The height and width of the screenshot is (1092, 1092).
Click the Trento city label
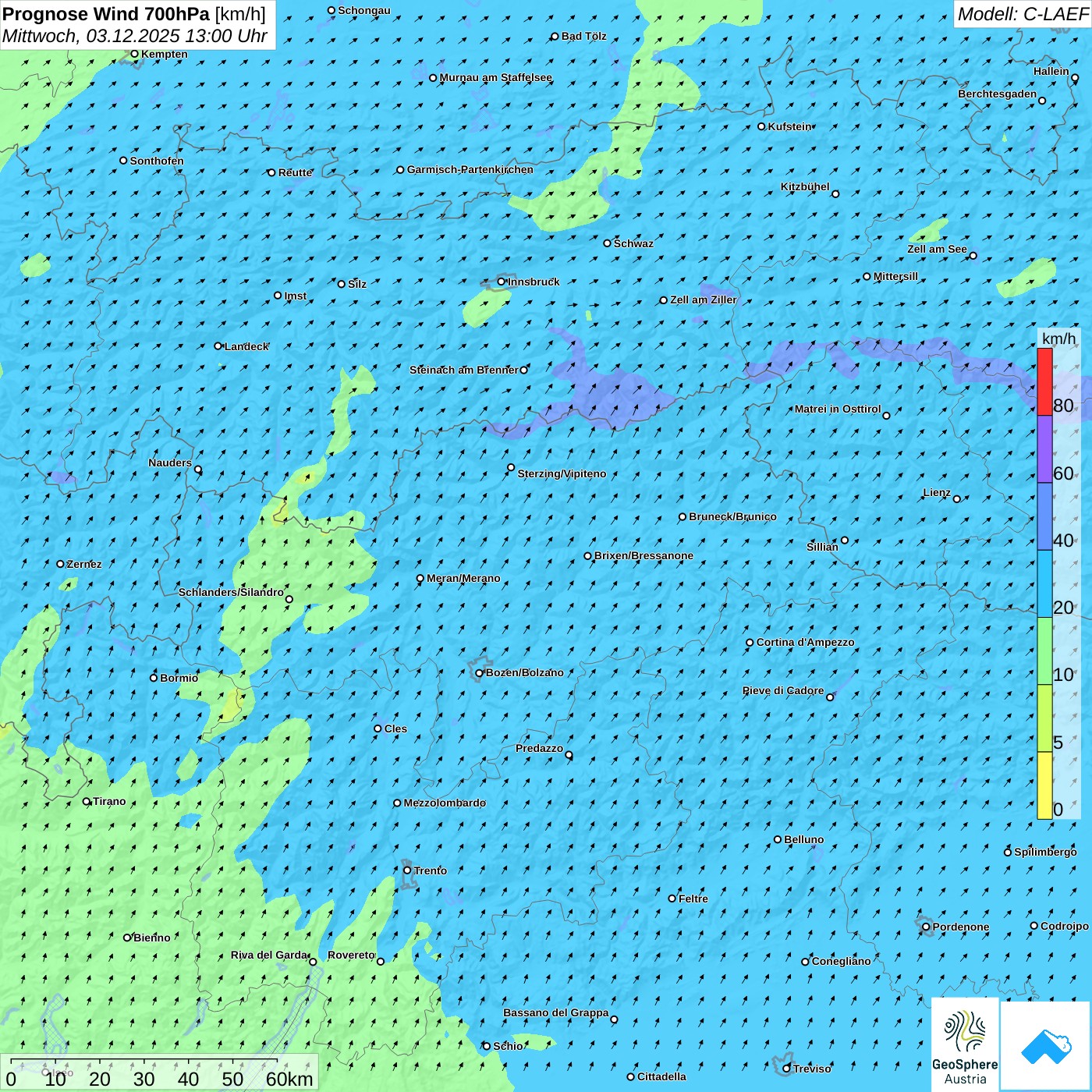(430, 870)
